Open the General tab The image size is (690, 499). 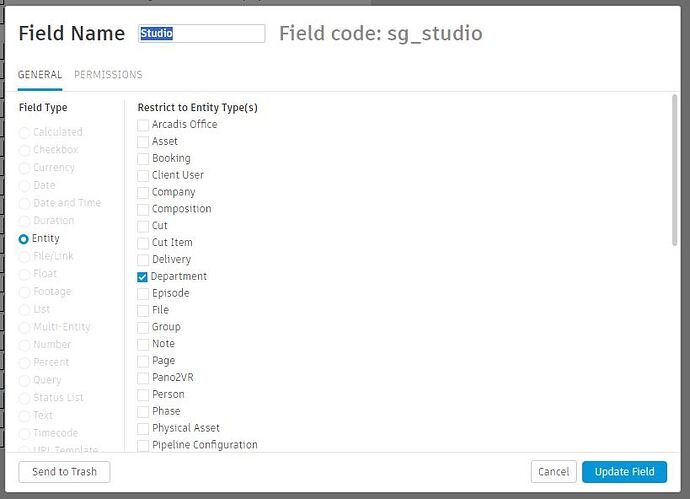click(x=40, y=75)
